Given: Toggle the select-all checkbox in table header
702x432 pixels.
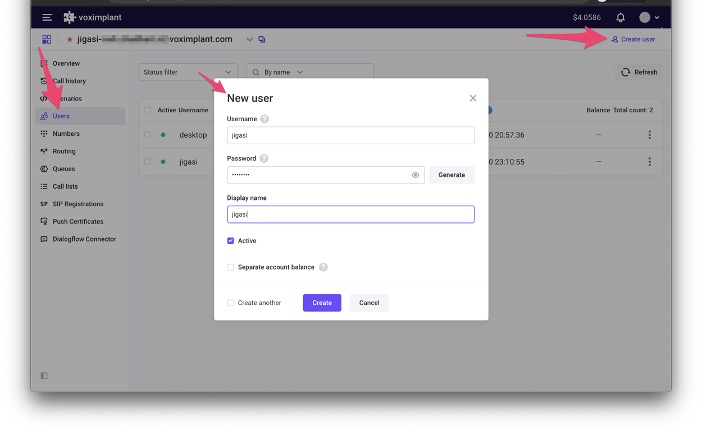Looking at the screenshot, I should tap(147, 110).
